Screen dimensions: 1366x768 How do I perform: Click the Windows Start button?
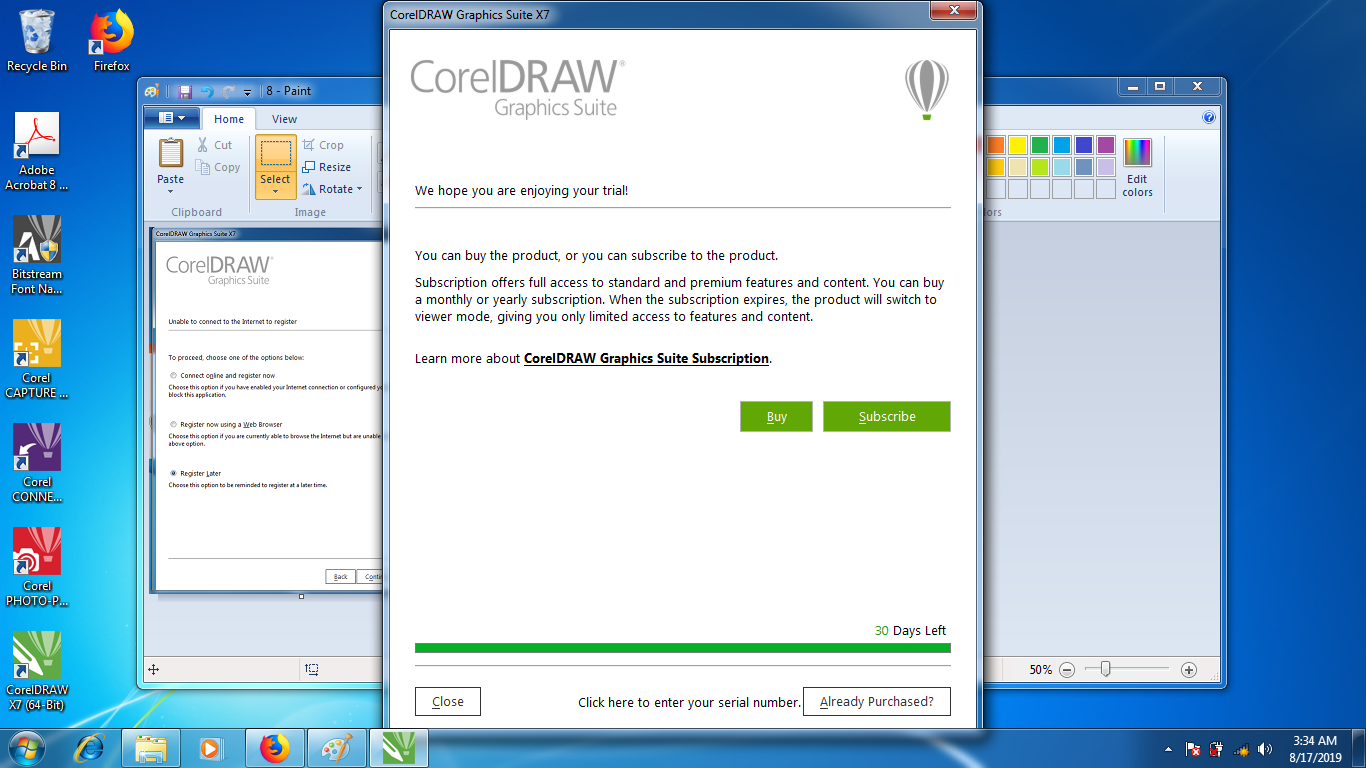tap(27, 748)
